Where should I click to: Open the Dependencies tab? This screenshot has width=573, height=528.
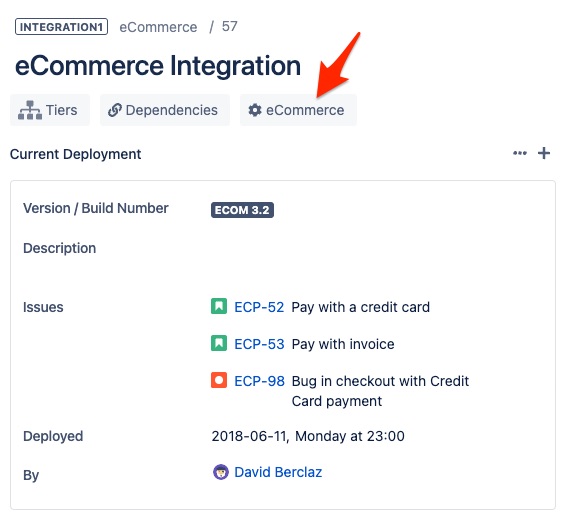coord(165,110)
